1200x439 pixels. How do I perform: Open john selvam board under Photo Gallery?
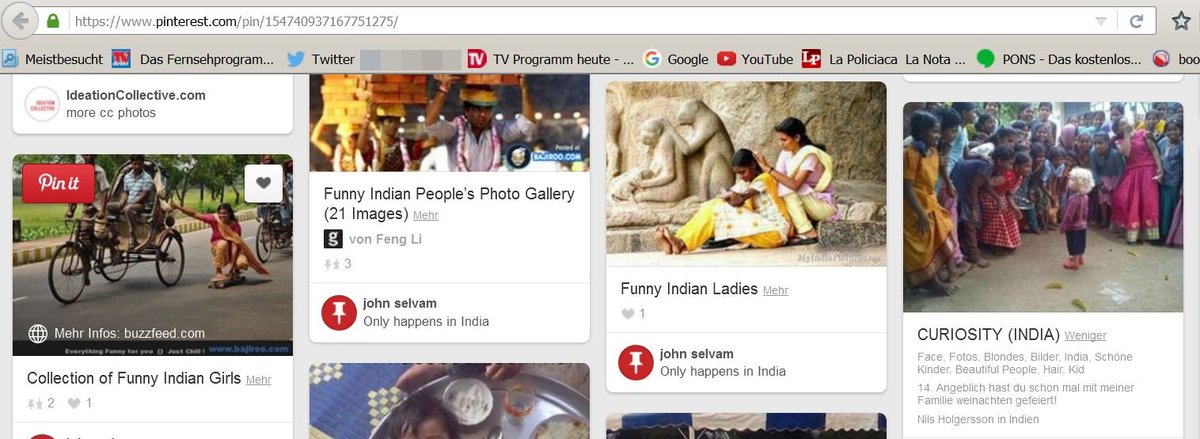coord(400,303)
